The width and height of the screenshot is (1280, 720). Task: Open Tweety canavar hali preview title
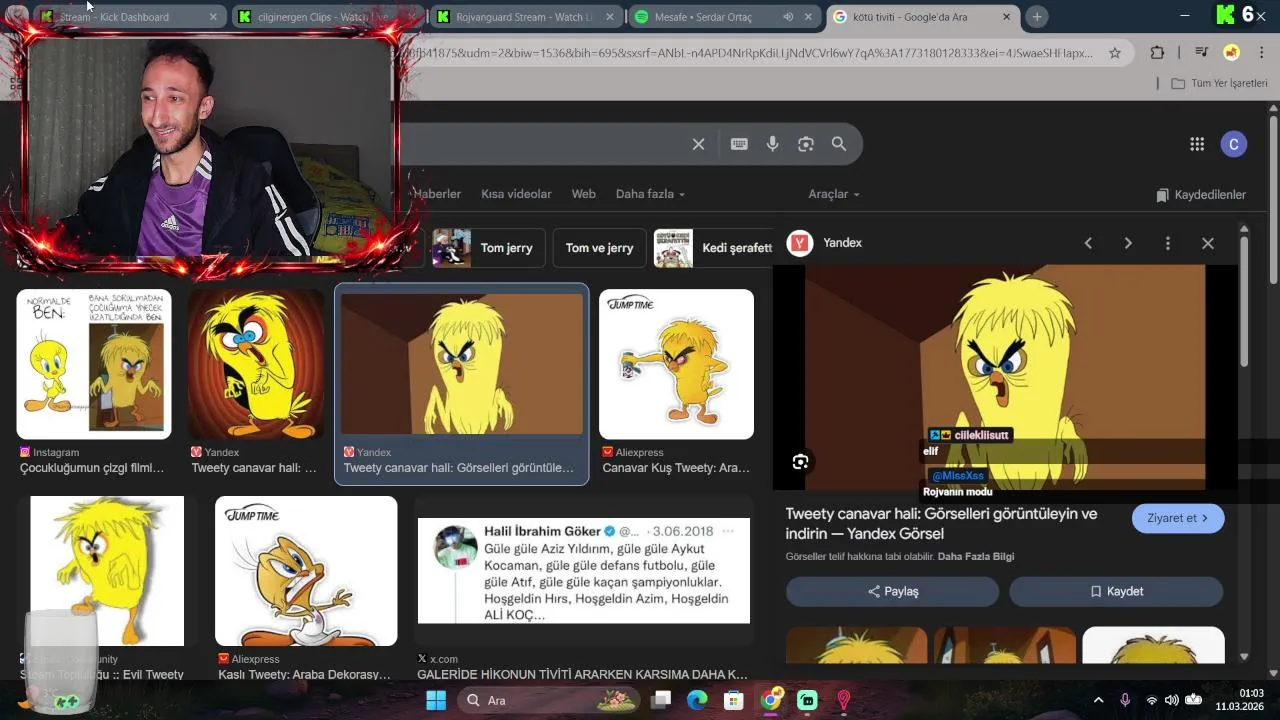(941, 523)
